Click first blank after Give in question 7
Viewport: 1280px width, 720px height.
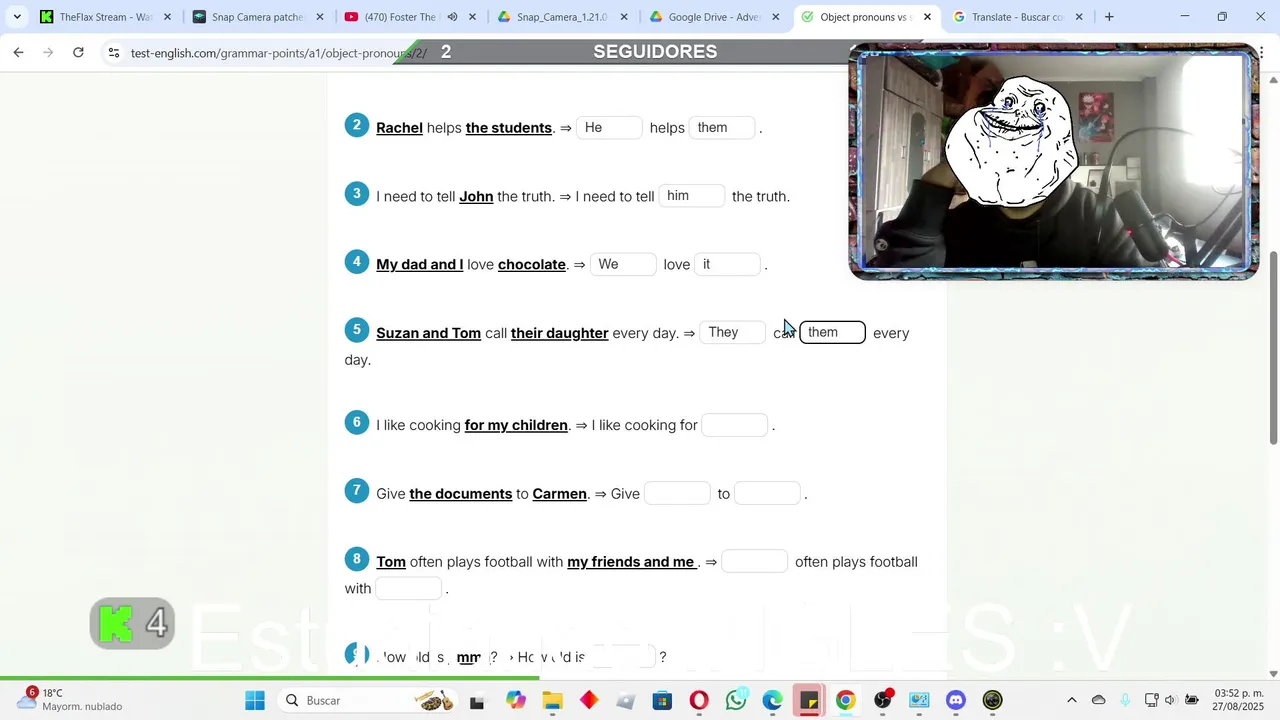coord(677,494)
